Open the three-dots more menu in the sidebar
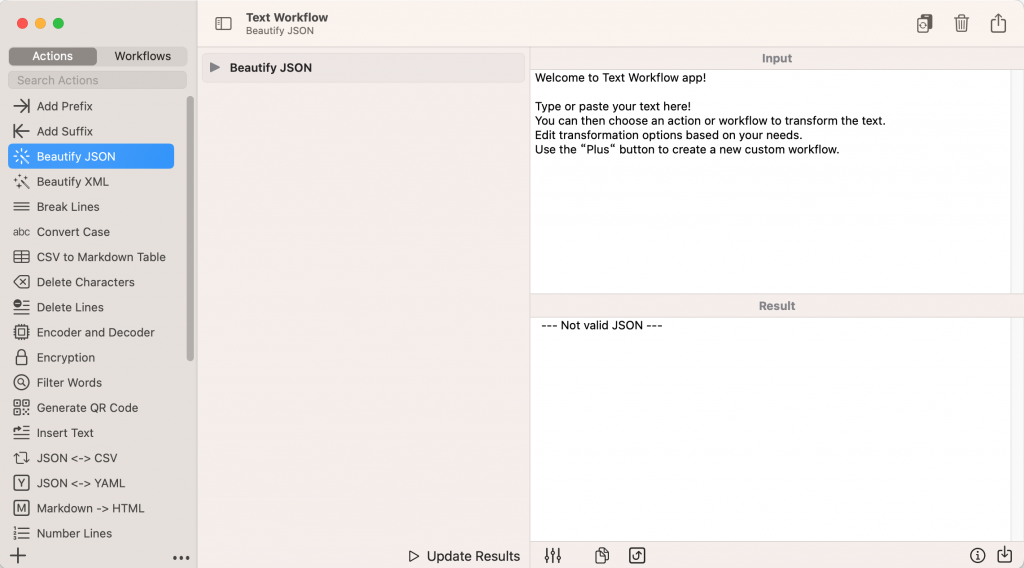This screenshot has width=1024, height=568. coord(181,558)
